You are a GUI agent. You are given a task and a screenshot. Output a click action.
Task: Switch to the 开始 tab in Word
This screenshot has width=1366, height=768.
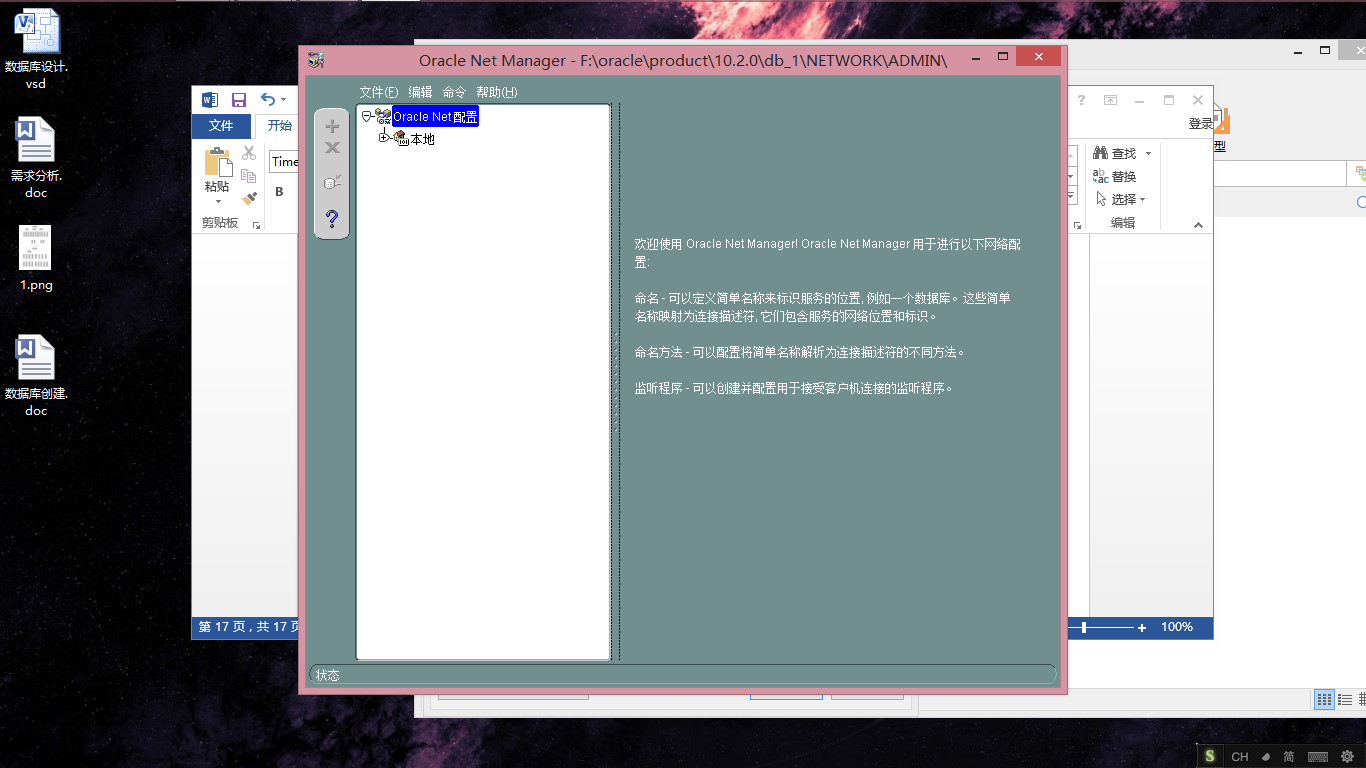point(279,126)
